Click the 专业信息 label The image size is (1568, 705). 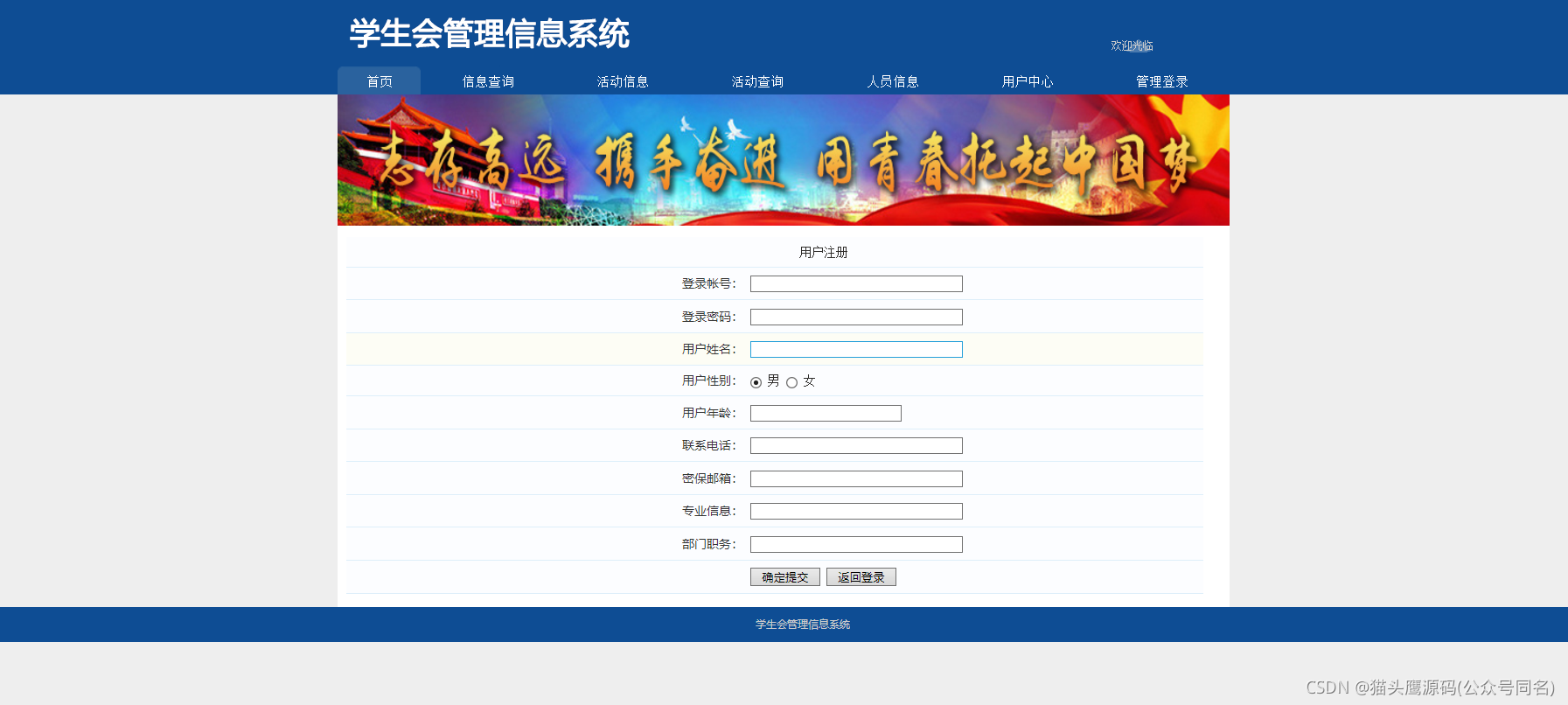point(709,511)
